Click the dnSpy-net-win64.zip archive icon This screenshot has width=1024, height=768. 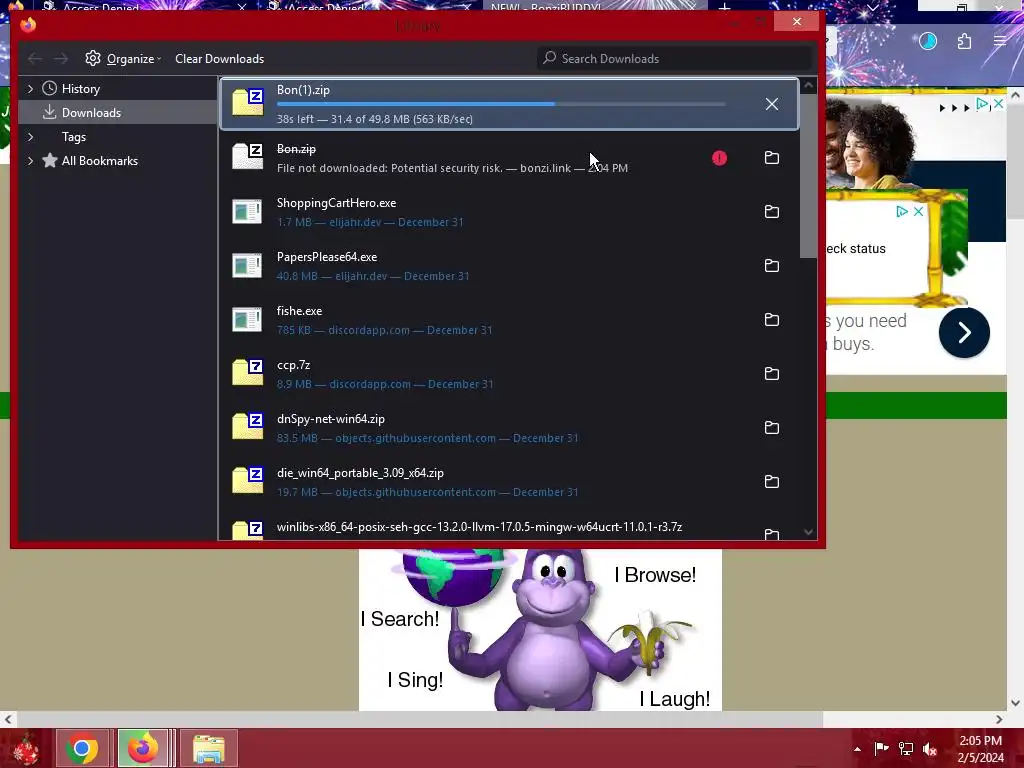tap(248, 426)
